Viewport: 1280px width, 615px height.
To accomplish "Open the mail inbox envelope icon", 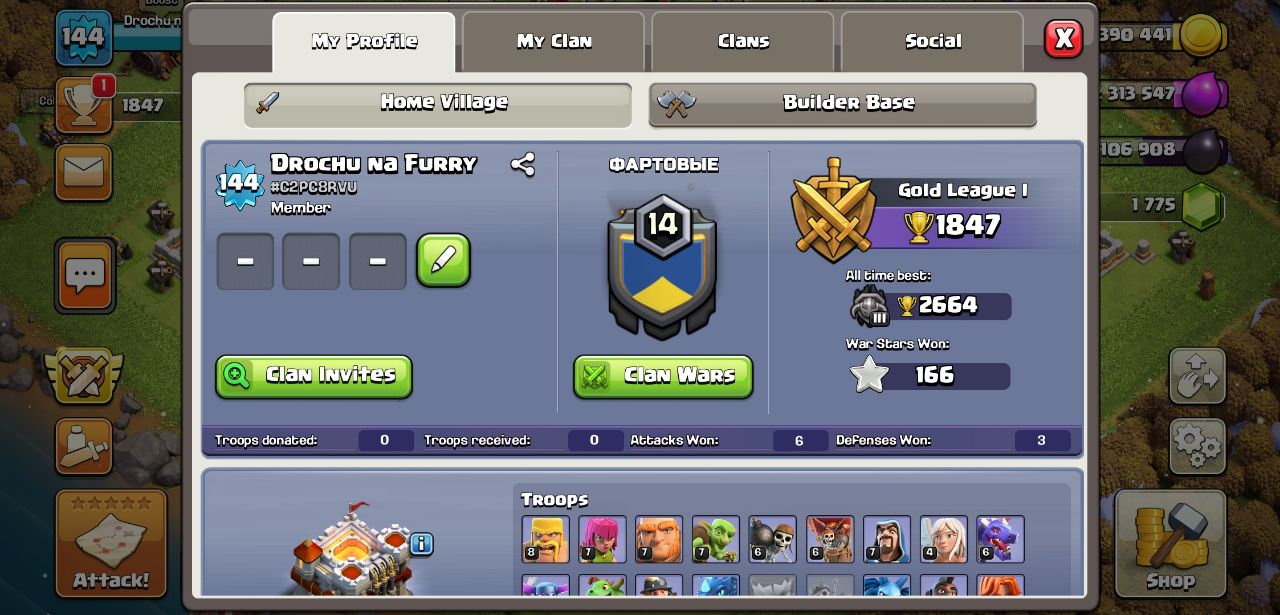I will 84,172.
